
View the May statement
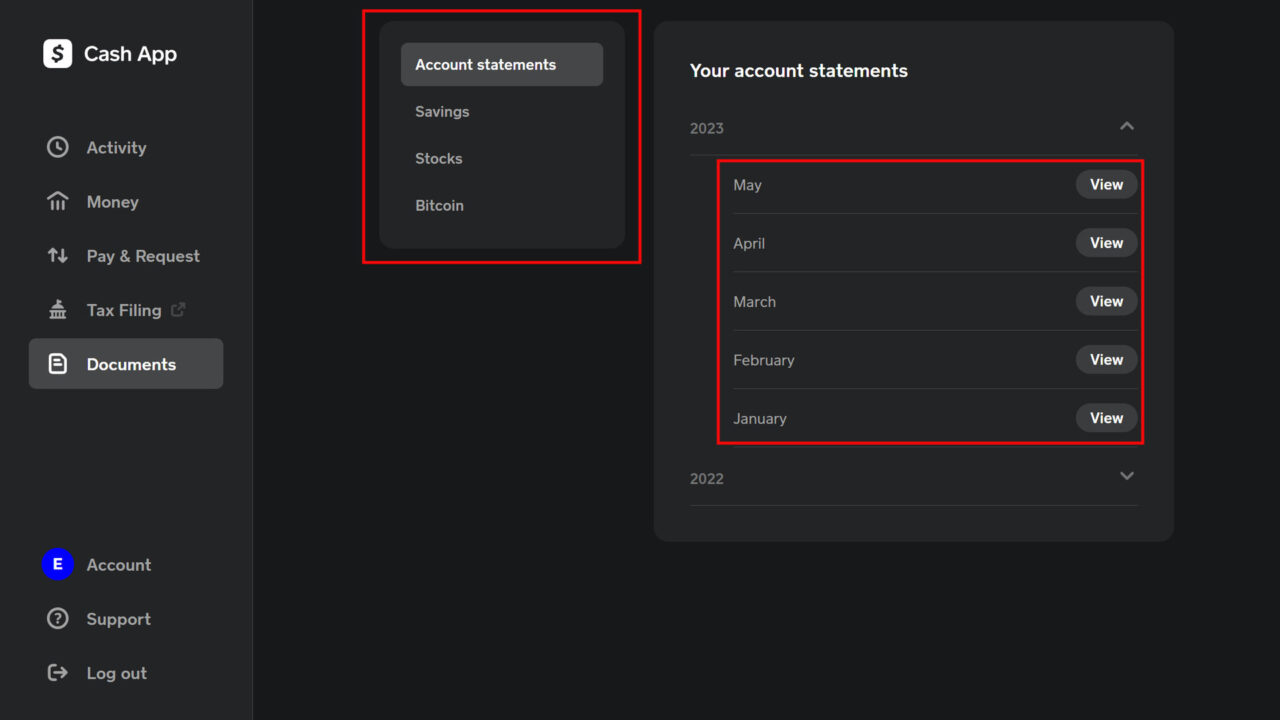click(x=1106, y=184)
